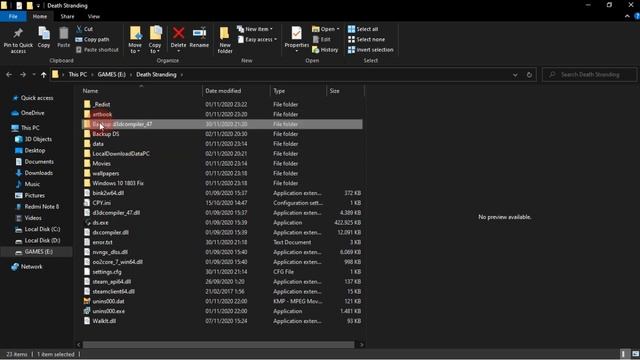Click GAMES (E:) in the address bar
This screenshot has height=360, width=640.
pos(111,75)
